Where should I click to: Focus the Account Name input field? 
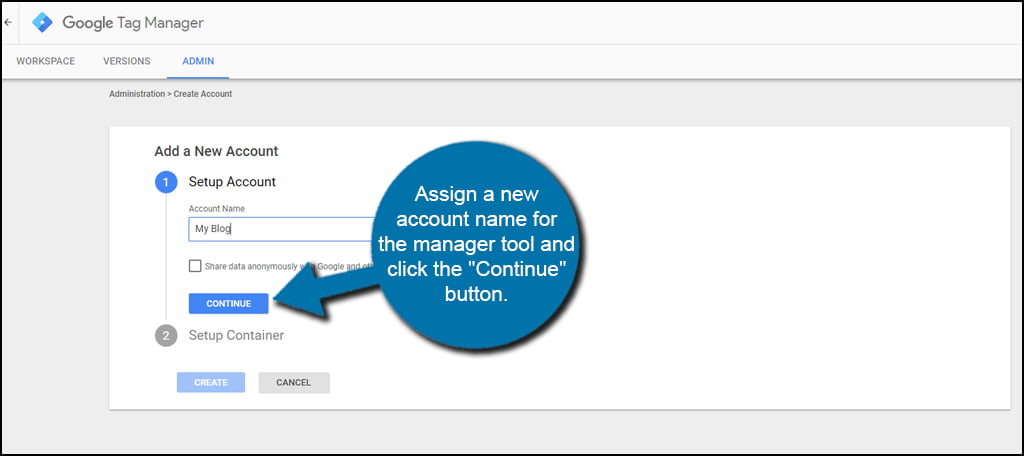coord(281,229)
